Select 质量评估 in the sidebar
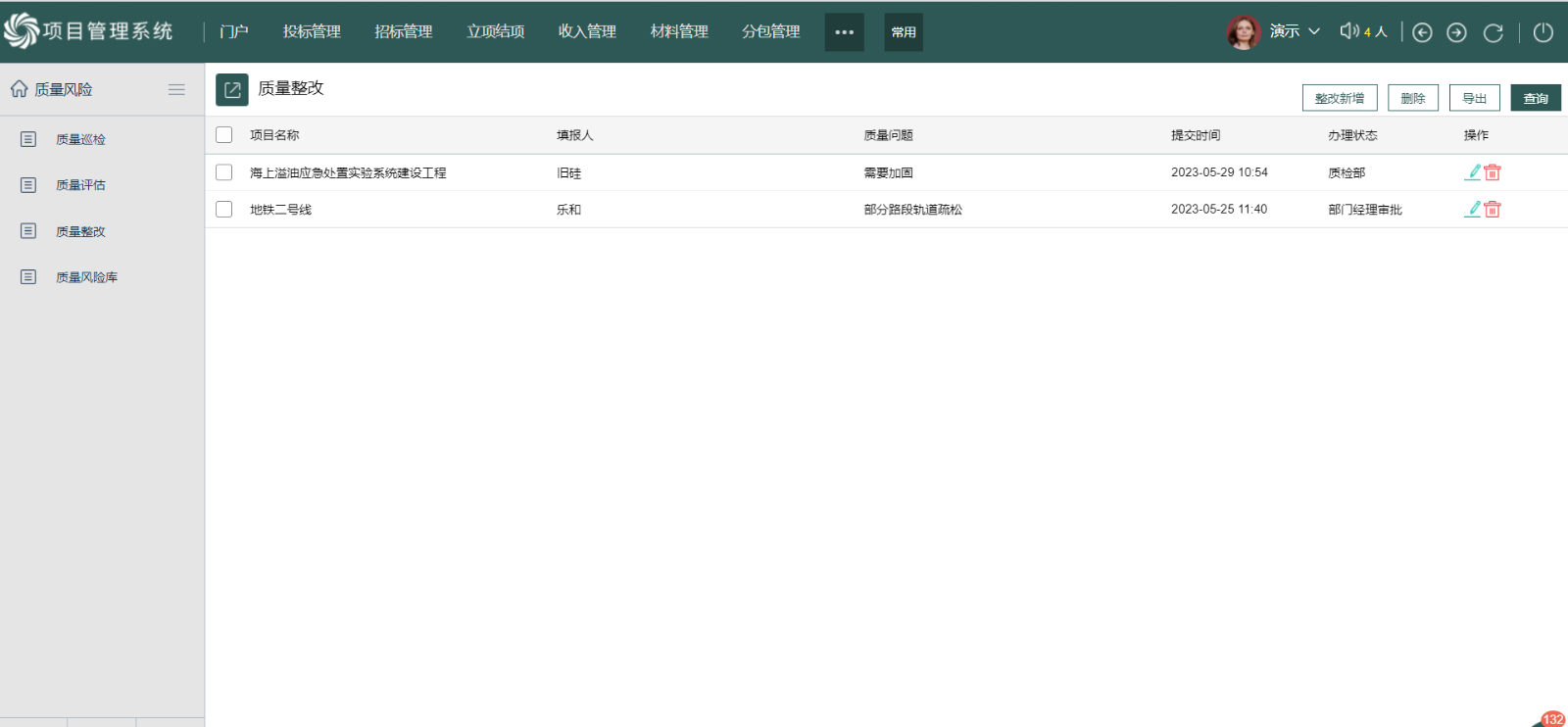The image size is (1568, 727). click(80, 185)
